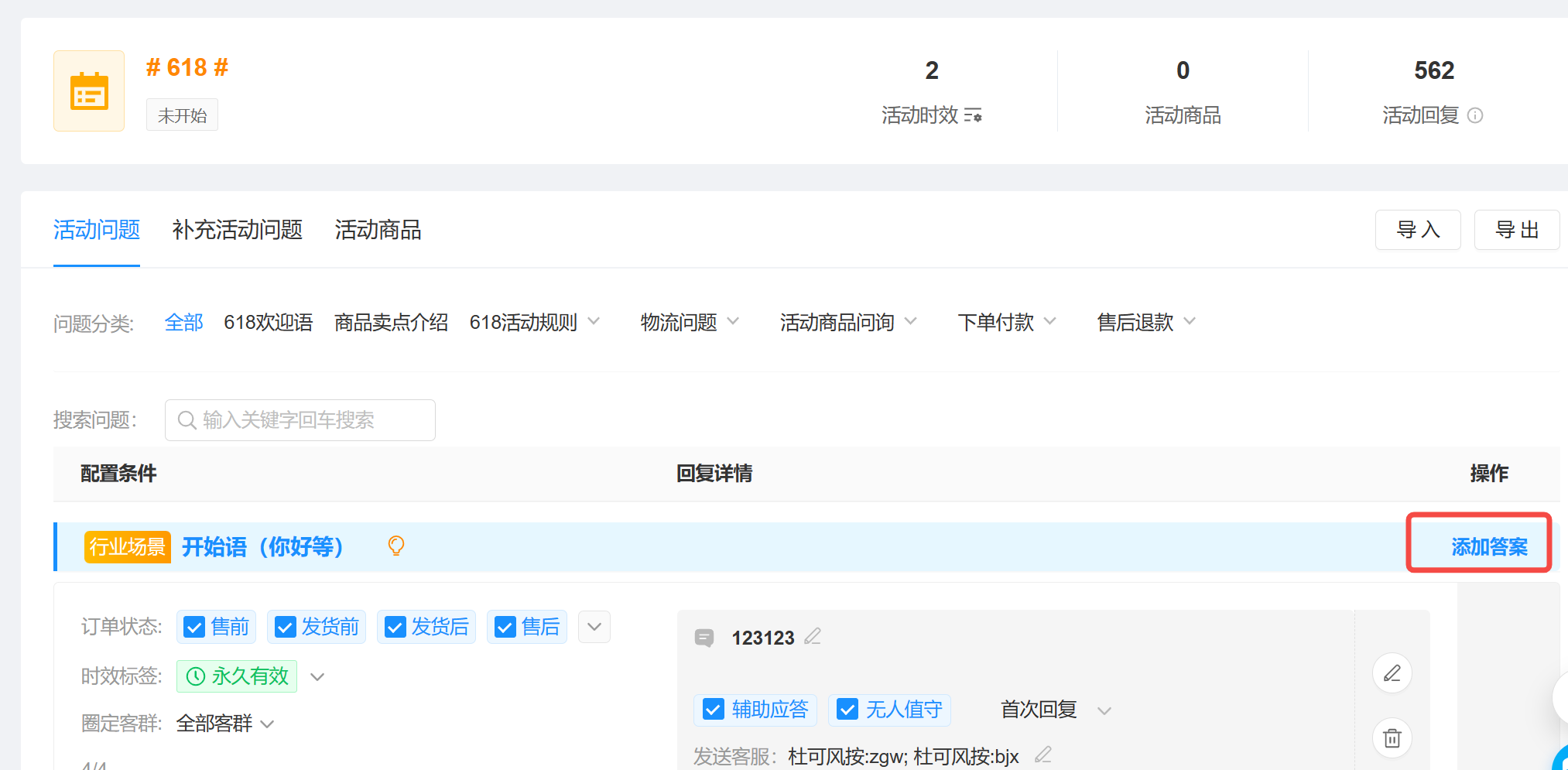Click the lightbulb hint icon beside 开始语
The image size is (1568, 770).
395,546
